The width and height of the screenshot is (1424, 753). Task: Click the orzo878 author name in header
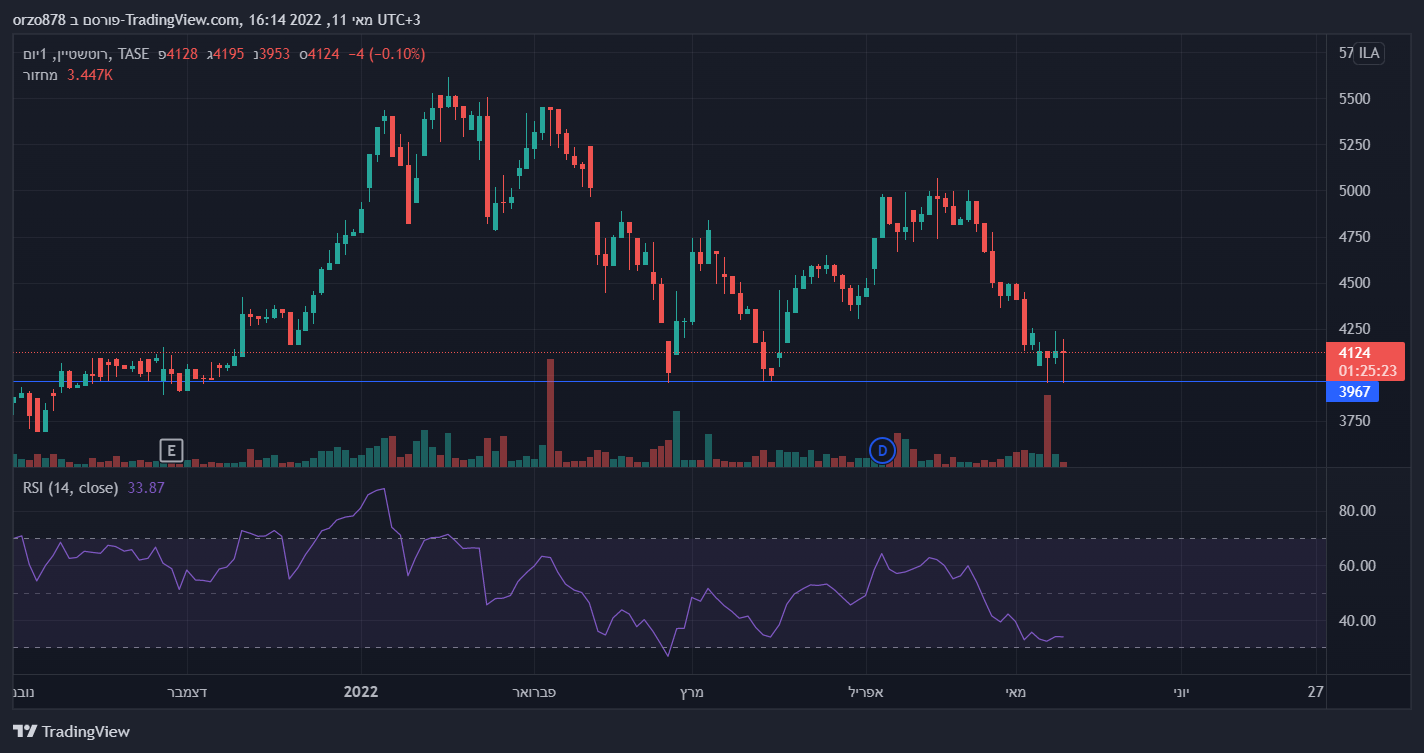[40, 20]
